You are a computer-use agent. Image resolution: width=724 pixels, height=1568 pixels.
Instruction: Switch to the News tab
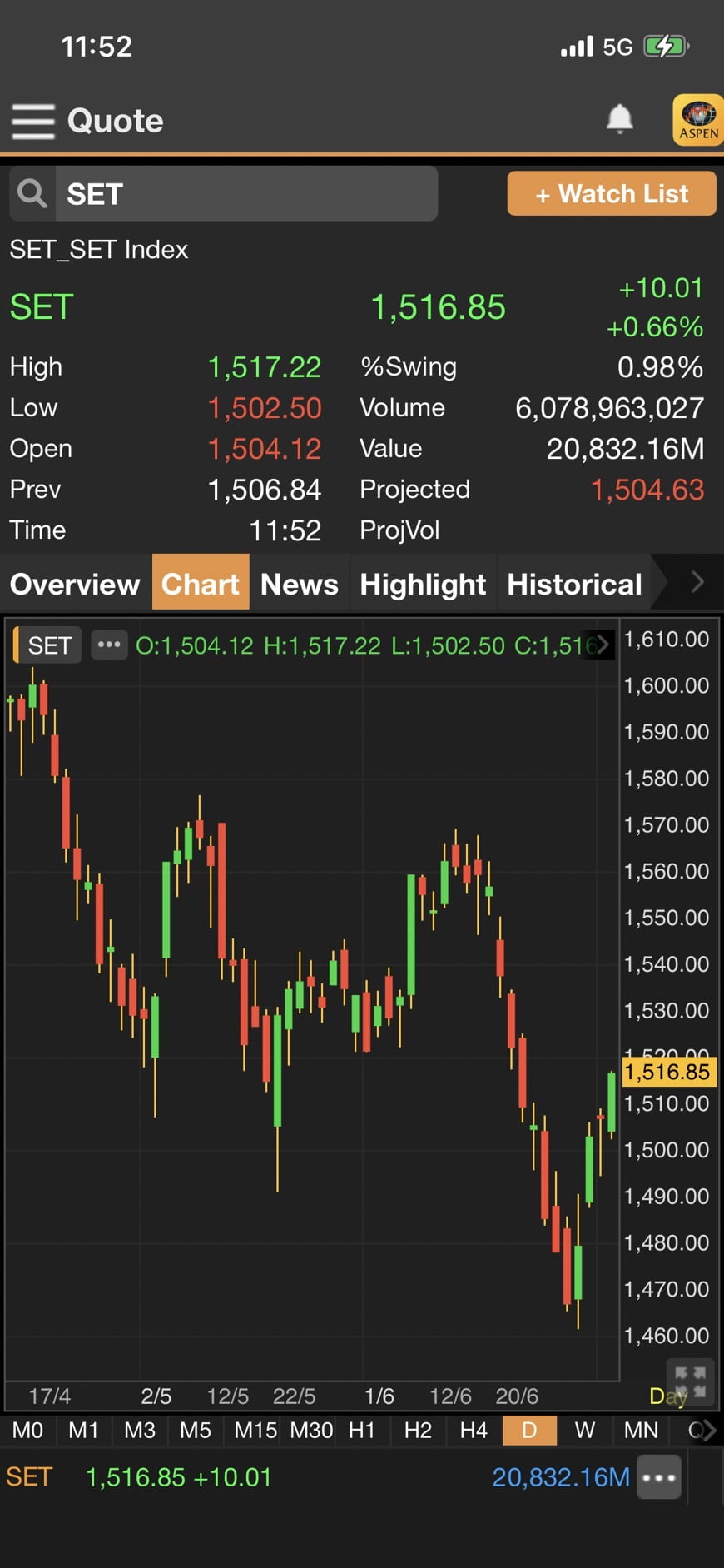pyautogui.click(x=299, y=584)
